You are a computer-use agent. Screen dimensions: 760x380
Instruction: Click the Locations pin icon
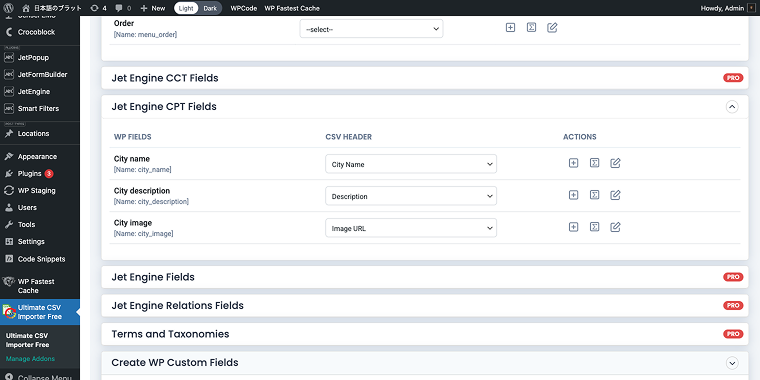pyautogui.click(x=9, y=134)
